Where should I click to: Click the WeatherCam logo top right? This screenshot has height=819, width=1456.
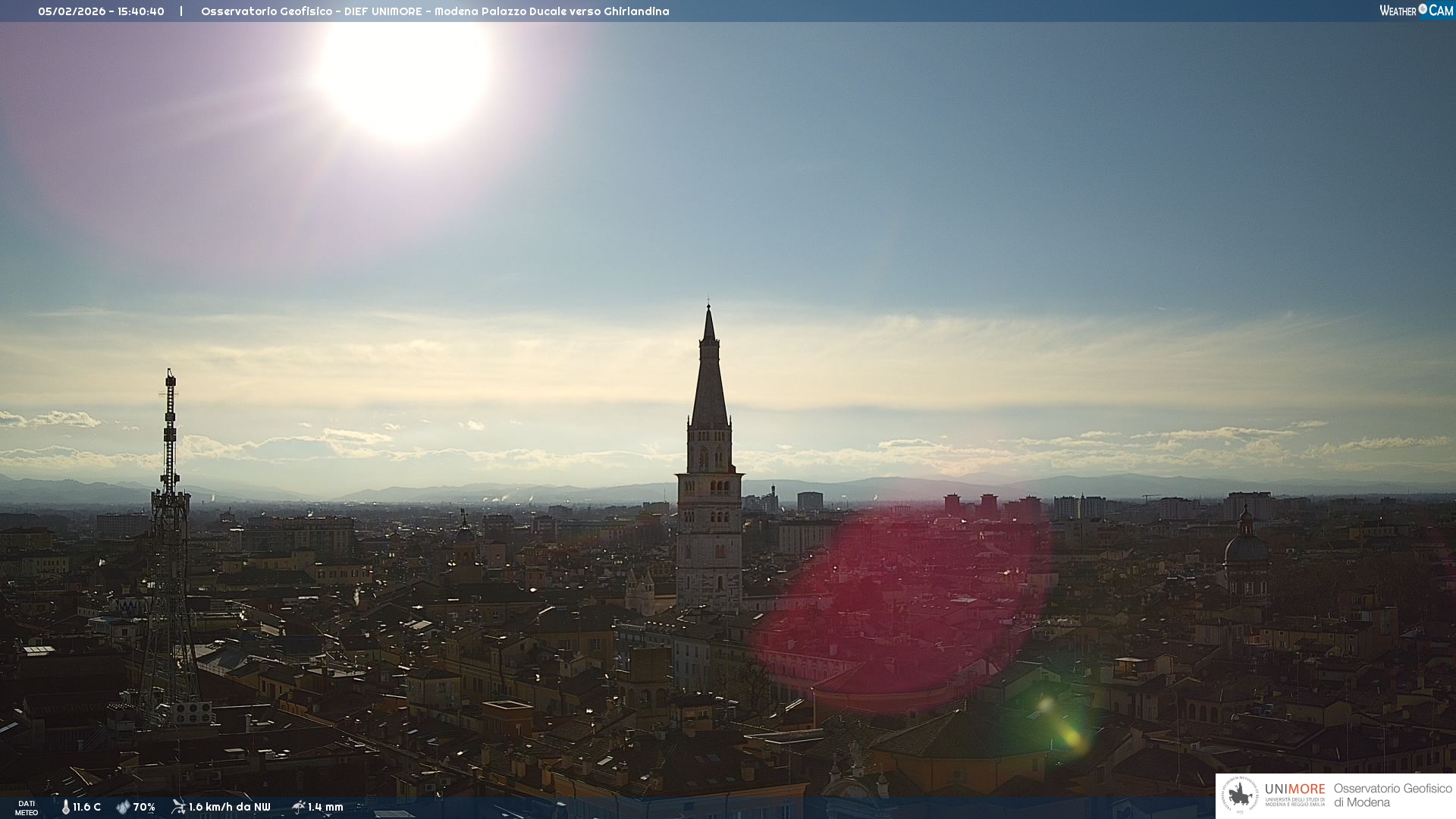tap(1416, 11)
